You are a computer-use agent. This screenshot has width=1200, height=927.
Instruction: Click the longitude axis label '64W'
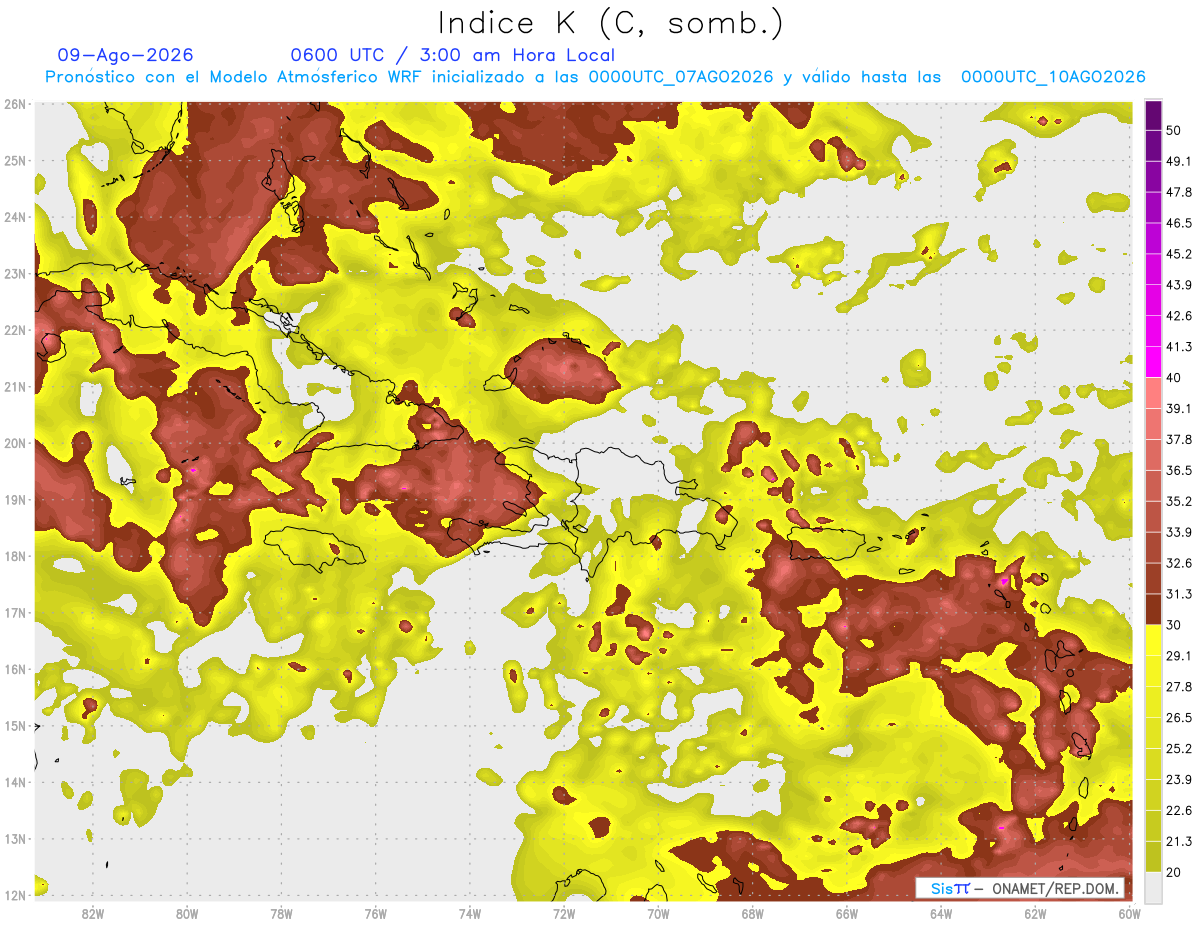(x=941, y=915)
